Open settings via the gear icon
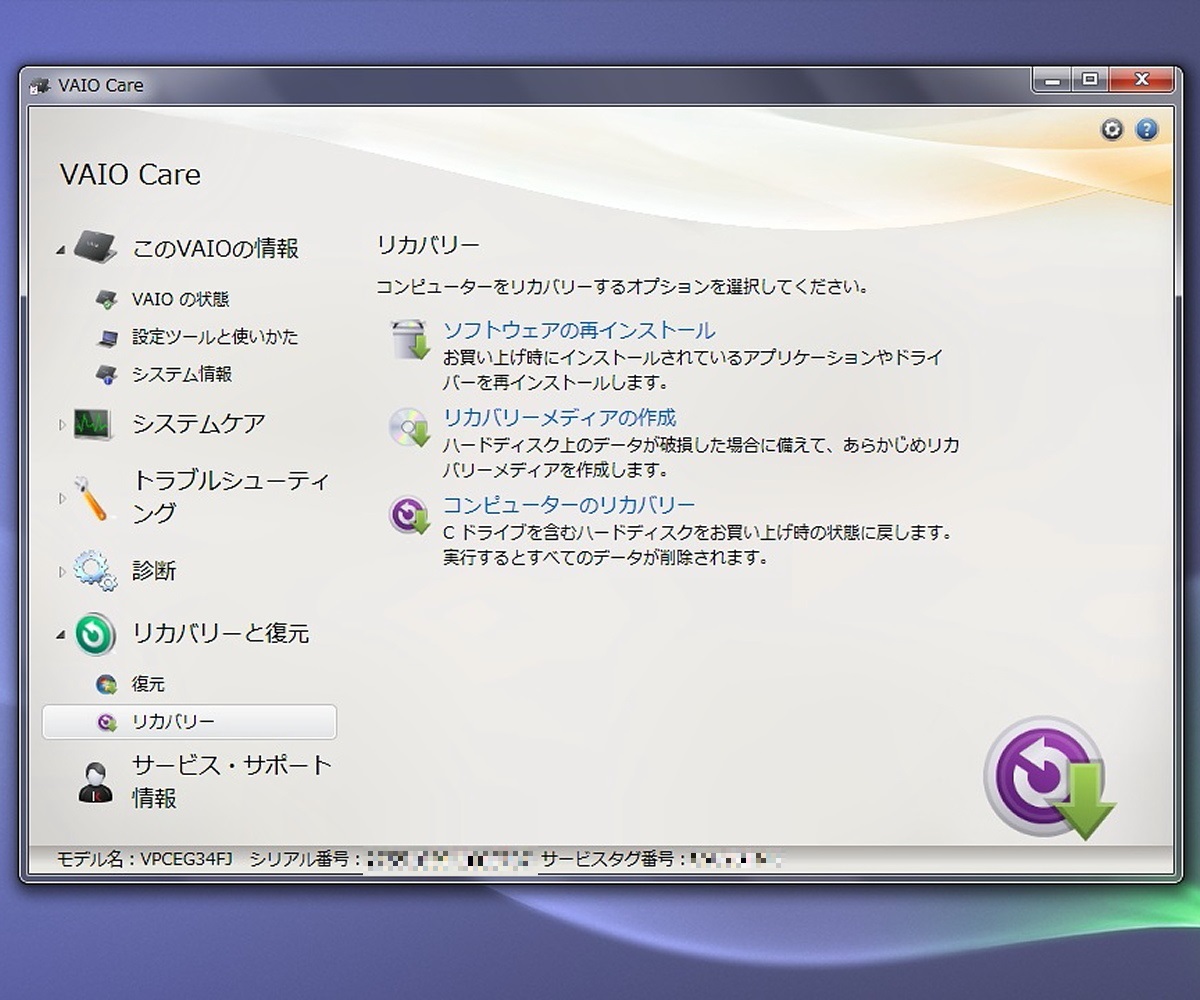This screenshot has height=1000, width=1200. 1112,129
